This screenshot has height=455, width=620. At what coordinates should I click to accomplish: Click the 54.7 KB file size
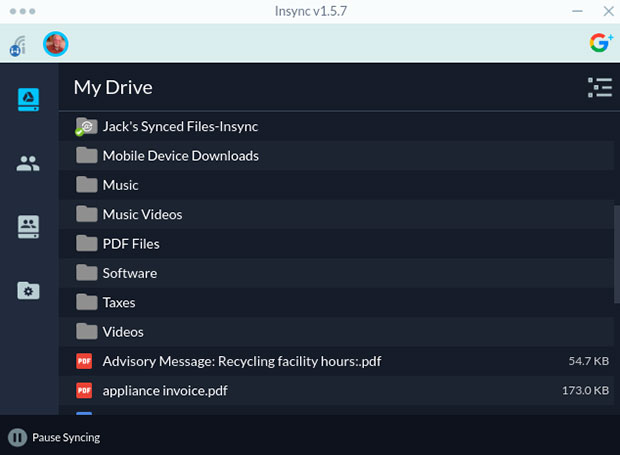point(589,361)
